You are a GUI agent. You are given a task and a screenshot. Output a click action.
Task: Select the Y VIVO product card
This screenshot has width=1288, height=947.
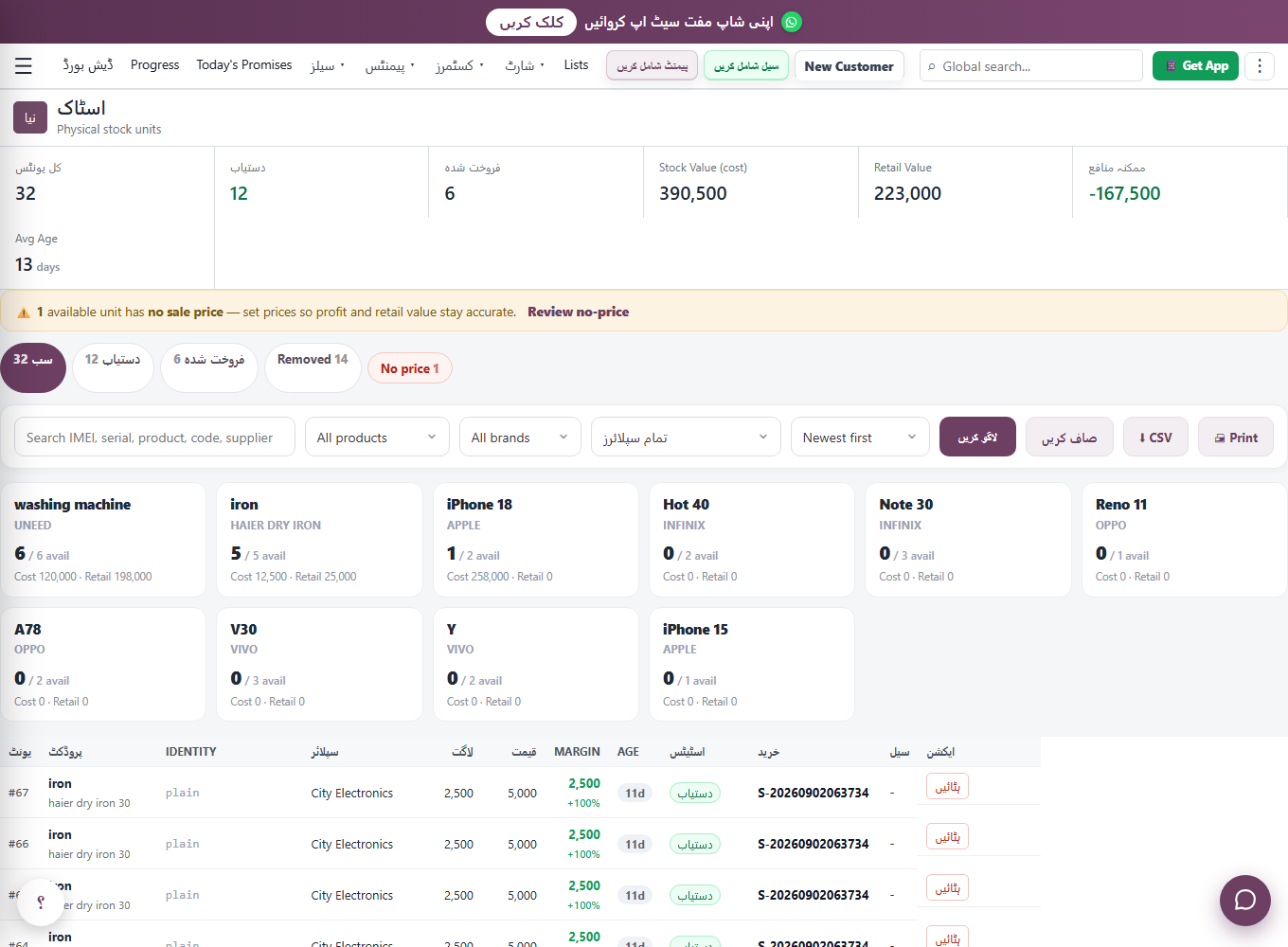536,665
